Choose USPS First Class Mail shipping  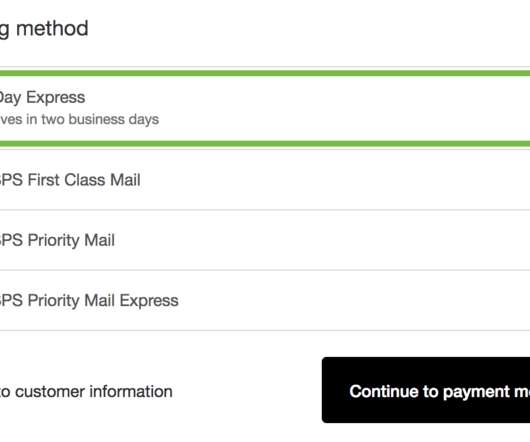tap(265, 180)
